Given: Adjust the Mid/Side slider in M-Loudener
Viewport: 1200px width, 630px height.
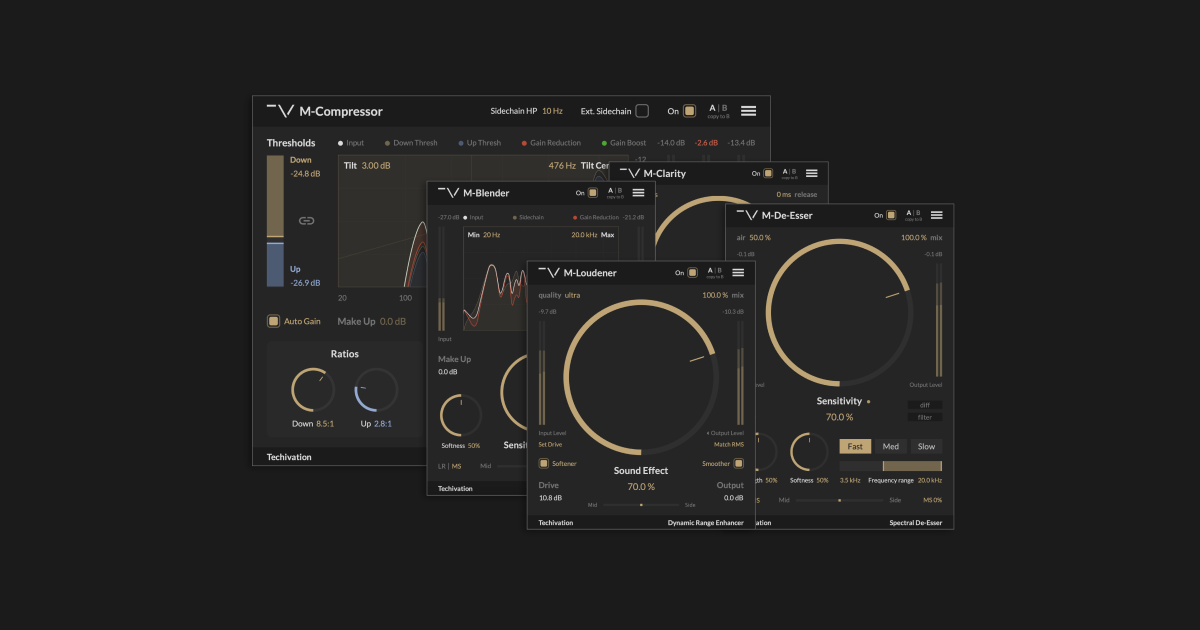Looking at the screenshot, I should point(641,505).
